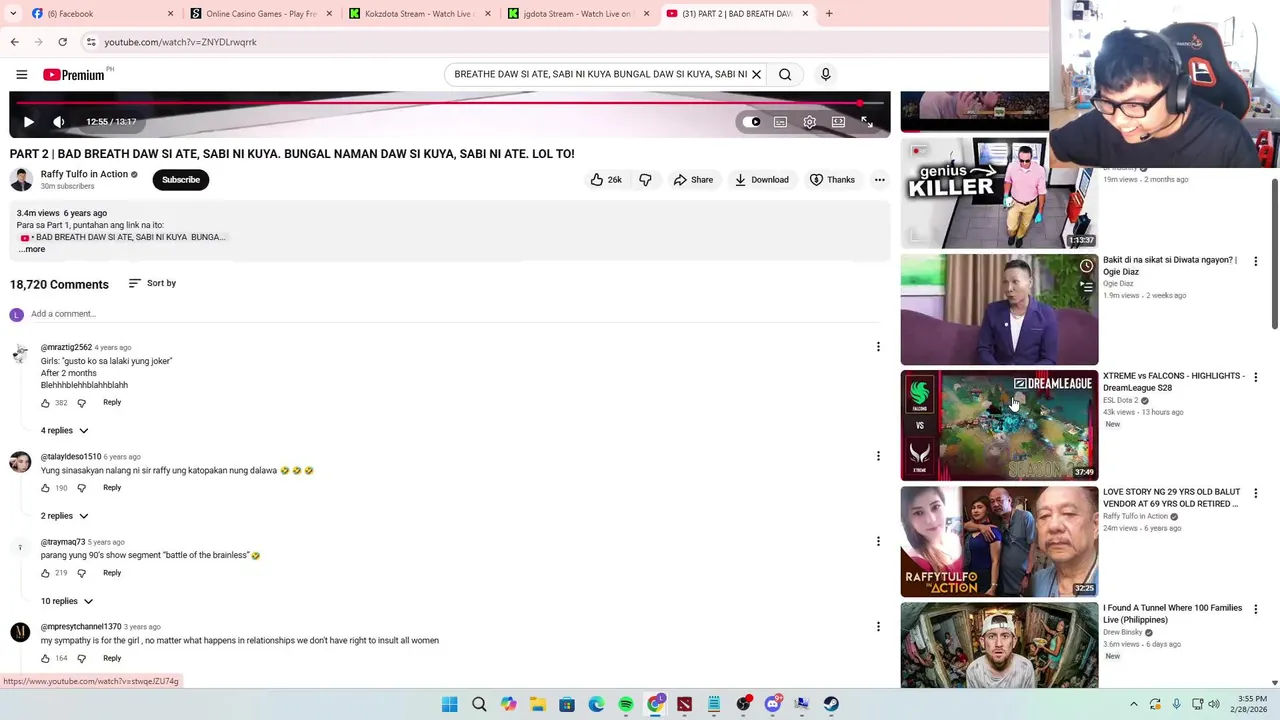Start voice search with the microphone

click(825, 74)
